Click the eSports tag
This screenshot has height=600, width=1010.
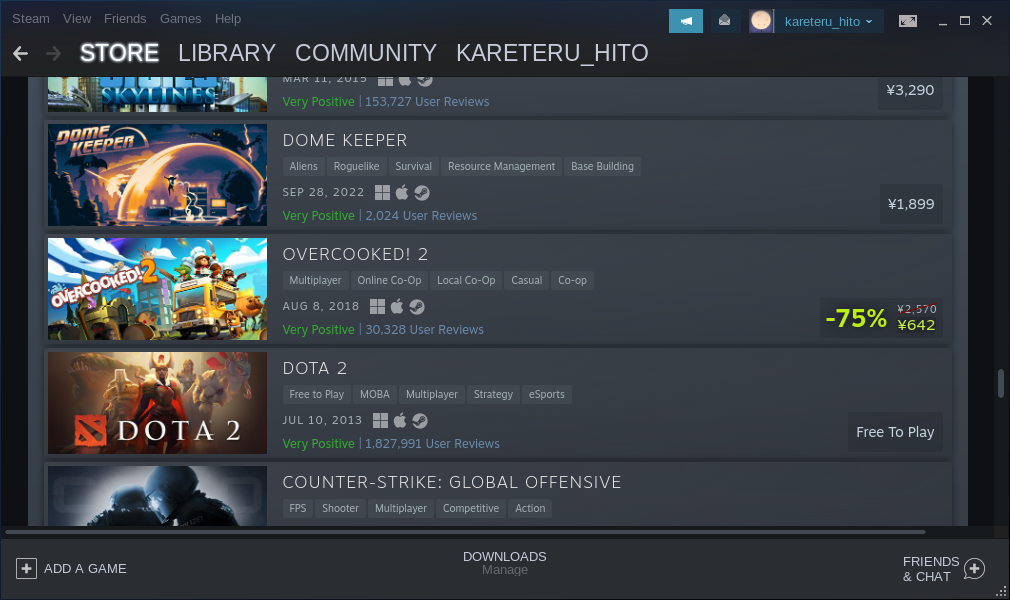546,394
